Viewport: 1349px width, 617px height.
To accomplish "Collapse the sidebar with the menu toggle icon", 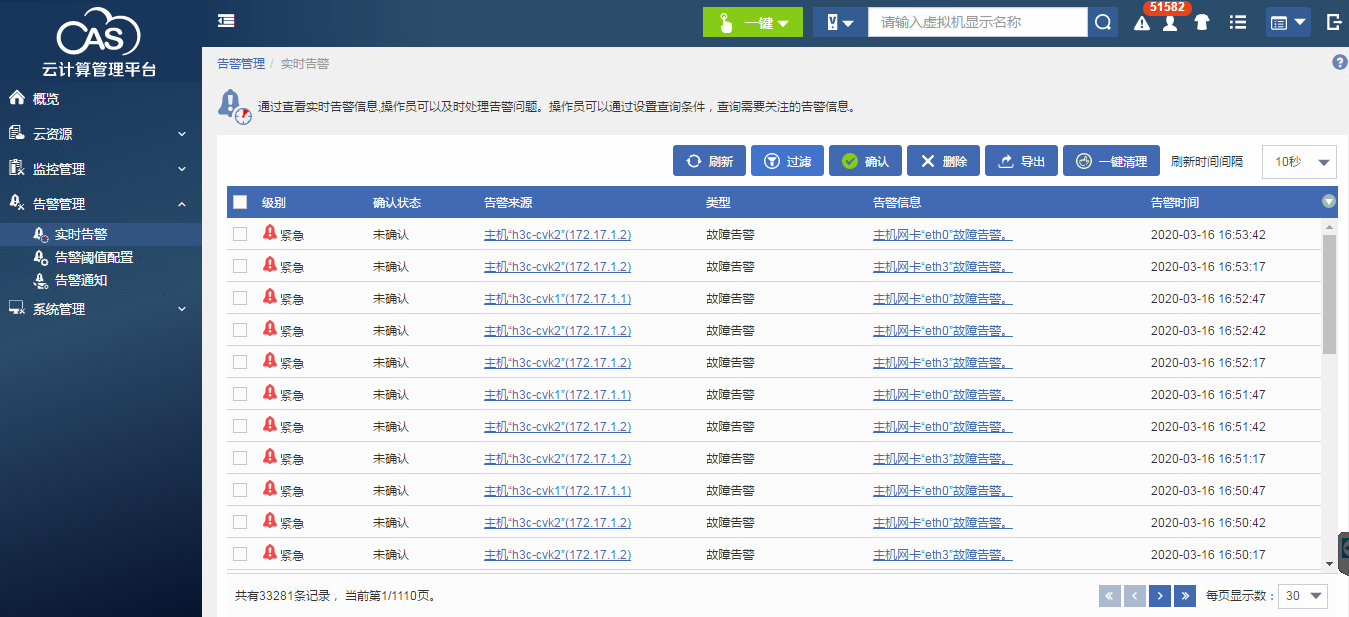I will coord(226,21).
